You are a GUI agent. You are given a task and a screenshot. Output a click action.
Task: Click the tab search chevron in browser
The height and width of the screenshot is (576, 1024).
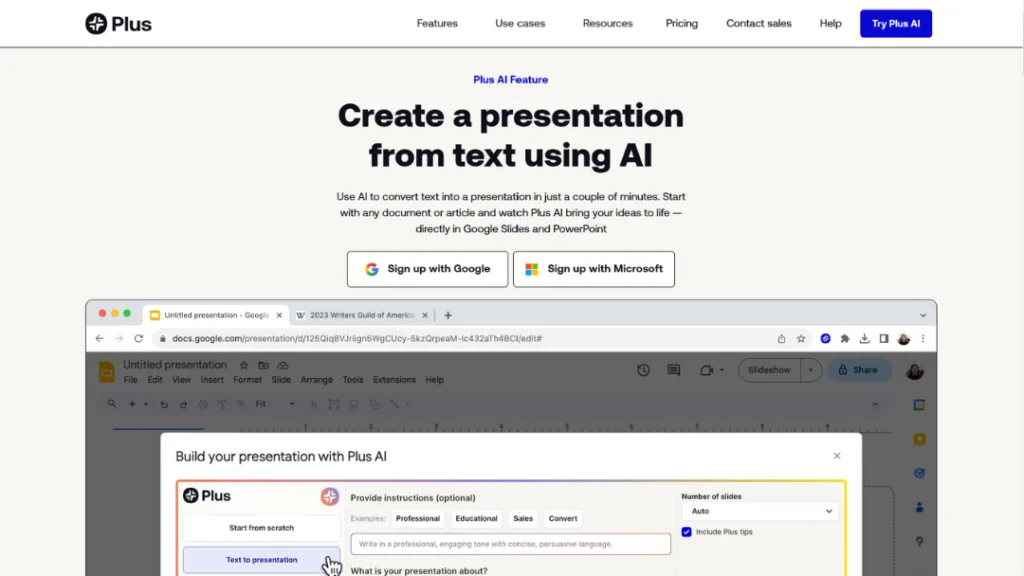[923, 315]
